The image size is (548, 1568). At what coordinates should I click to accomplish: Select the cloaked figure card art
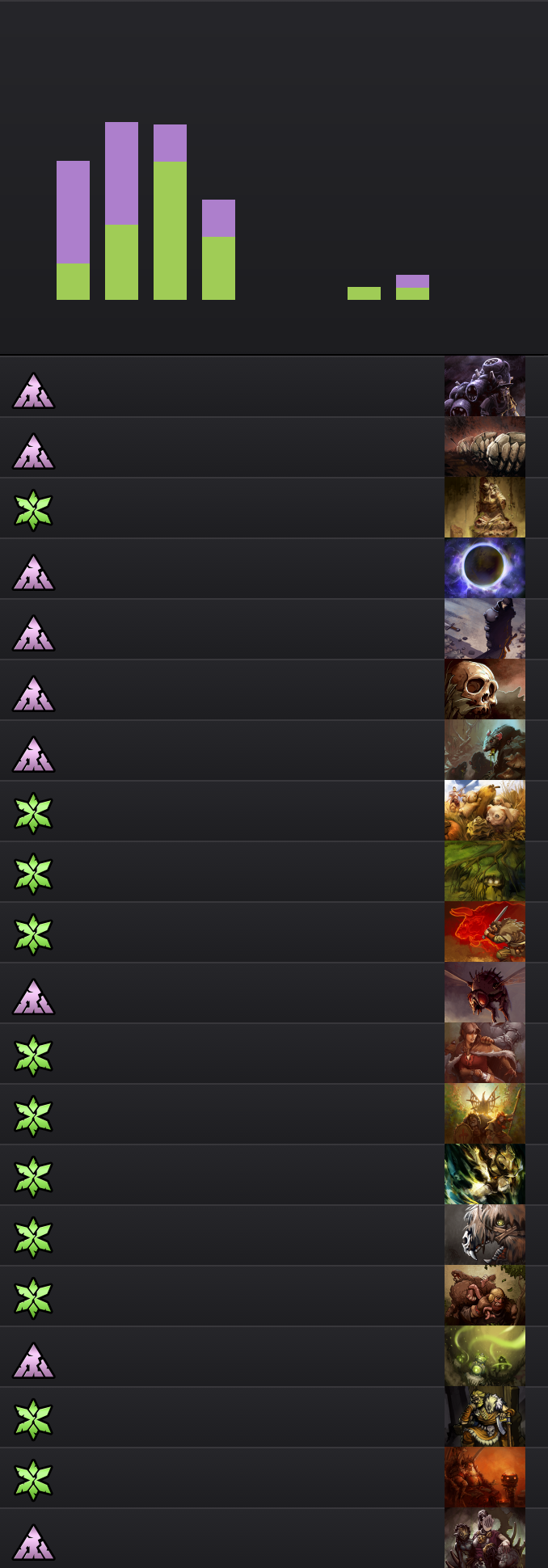(x=485, y=629)
